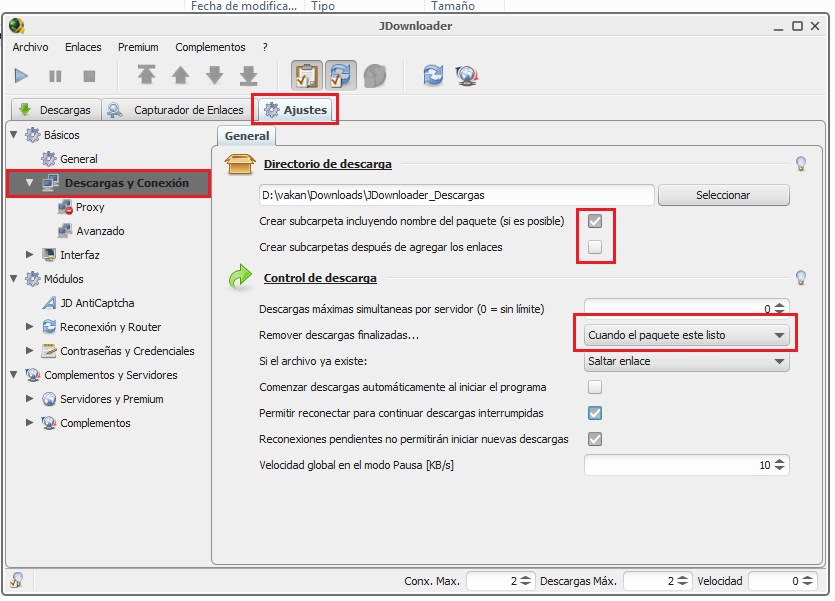This screenshot has height=601, width=835.
Task: Click the Avanzado tree item icon
Action: tap(65, 231)
